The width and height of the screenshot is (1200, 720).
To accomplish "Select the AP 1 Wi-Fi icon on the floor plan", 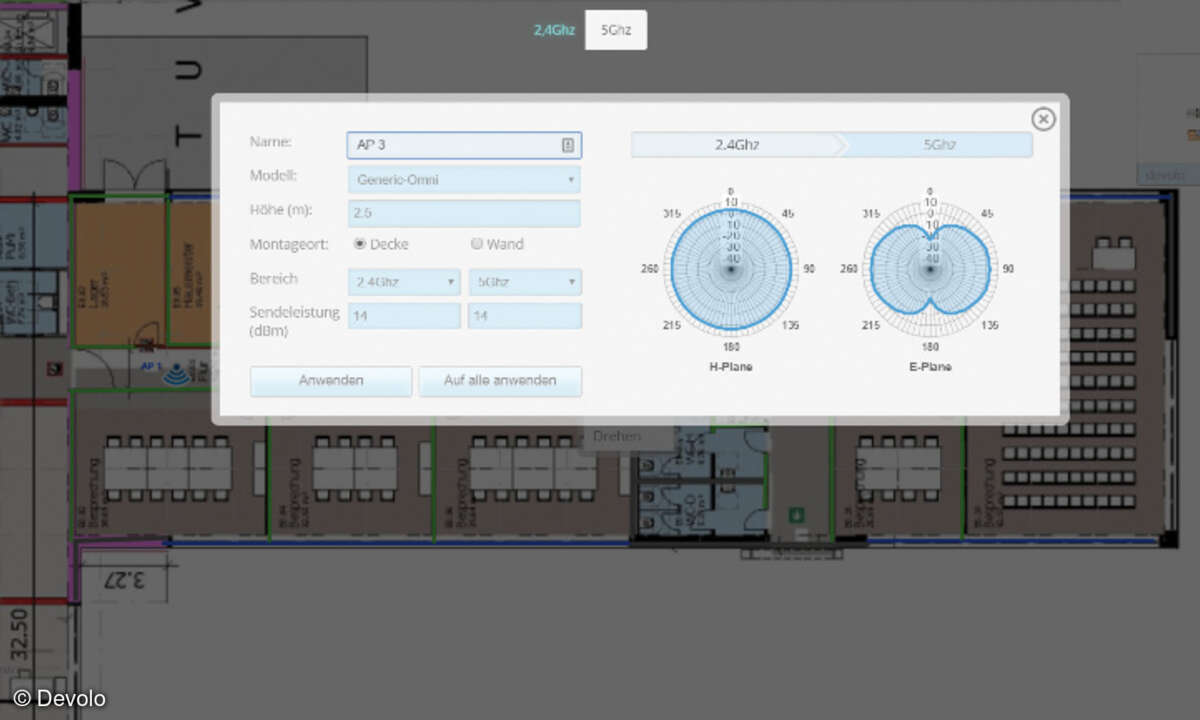I will pyautogui.click(x=177, y=374).
